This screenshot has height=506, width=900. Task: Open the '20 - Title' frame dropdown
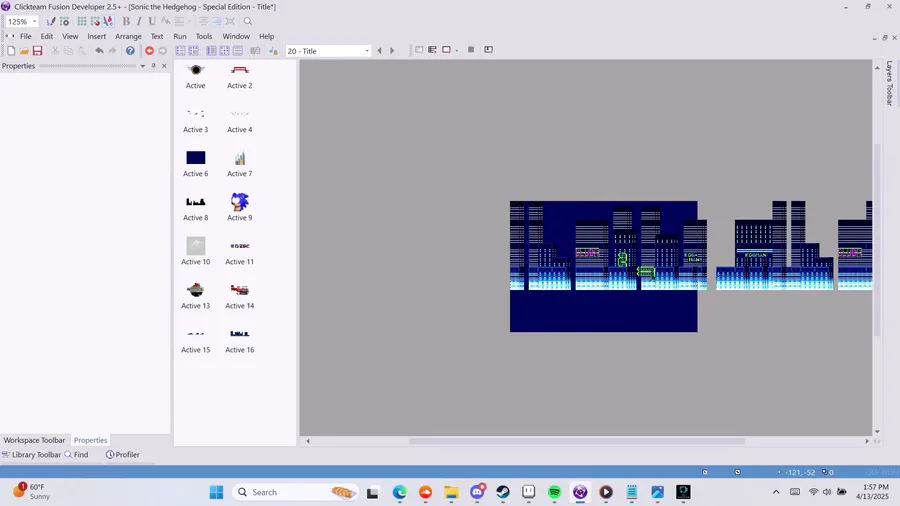(367, 51)
